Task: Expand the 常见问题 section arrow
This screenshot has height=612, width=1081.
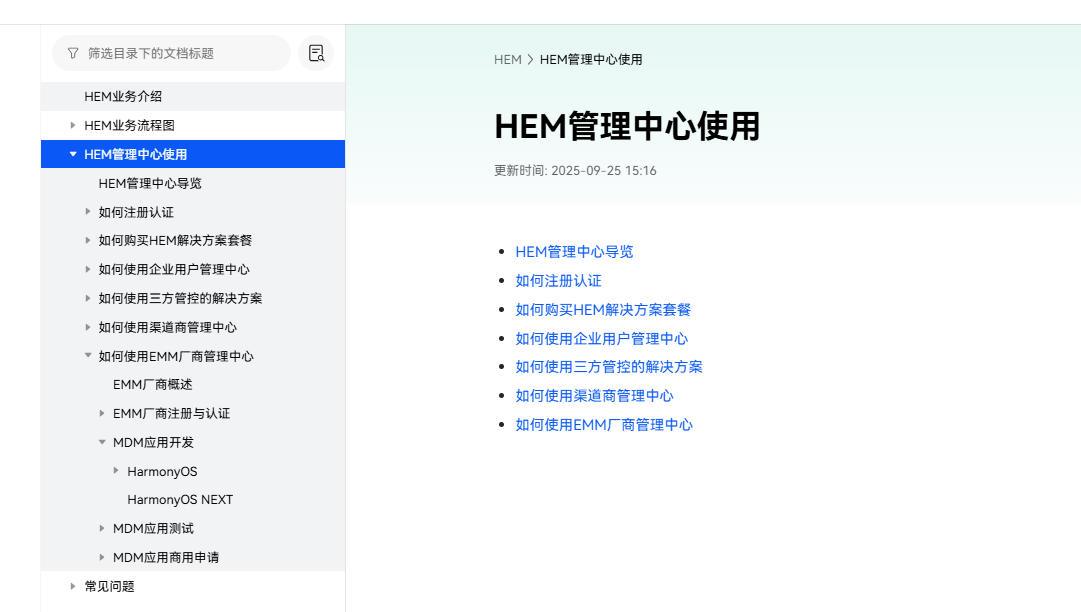Action: pos(73,586)
